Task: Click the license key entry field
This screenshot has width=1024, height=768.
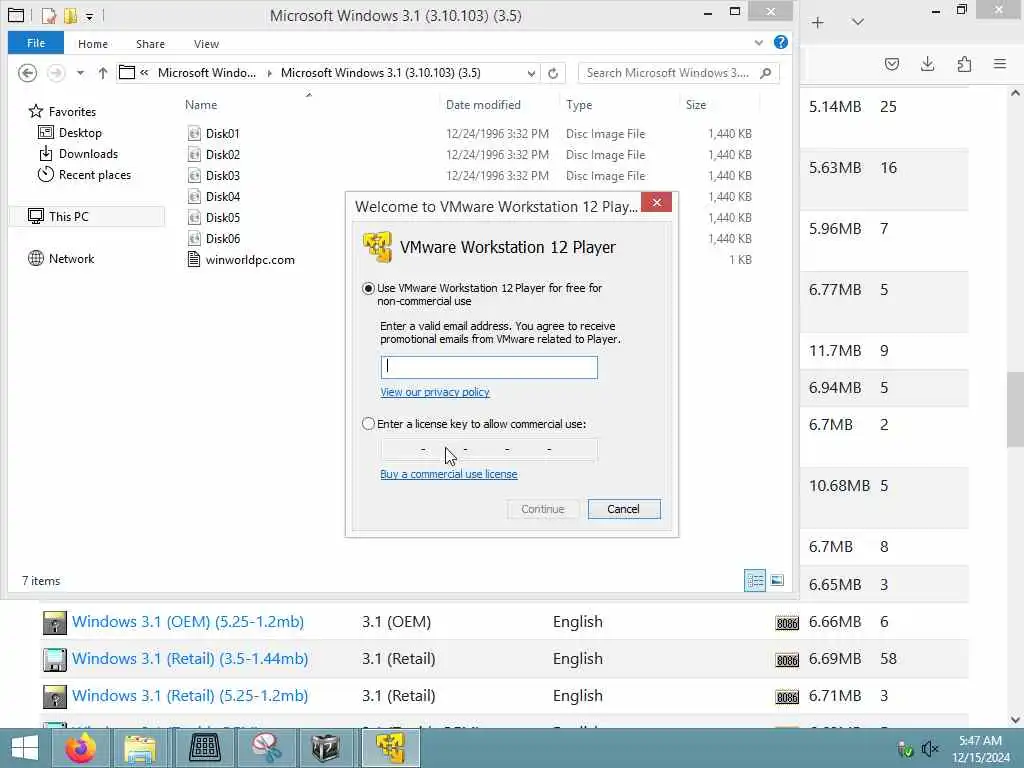Action: (x=488, y=449)
